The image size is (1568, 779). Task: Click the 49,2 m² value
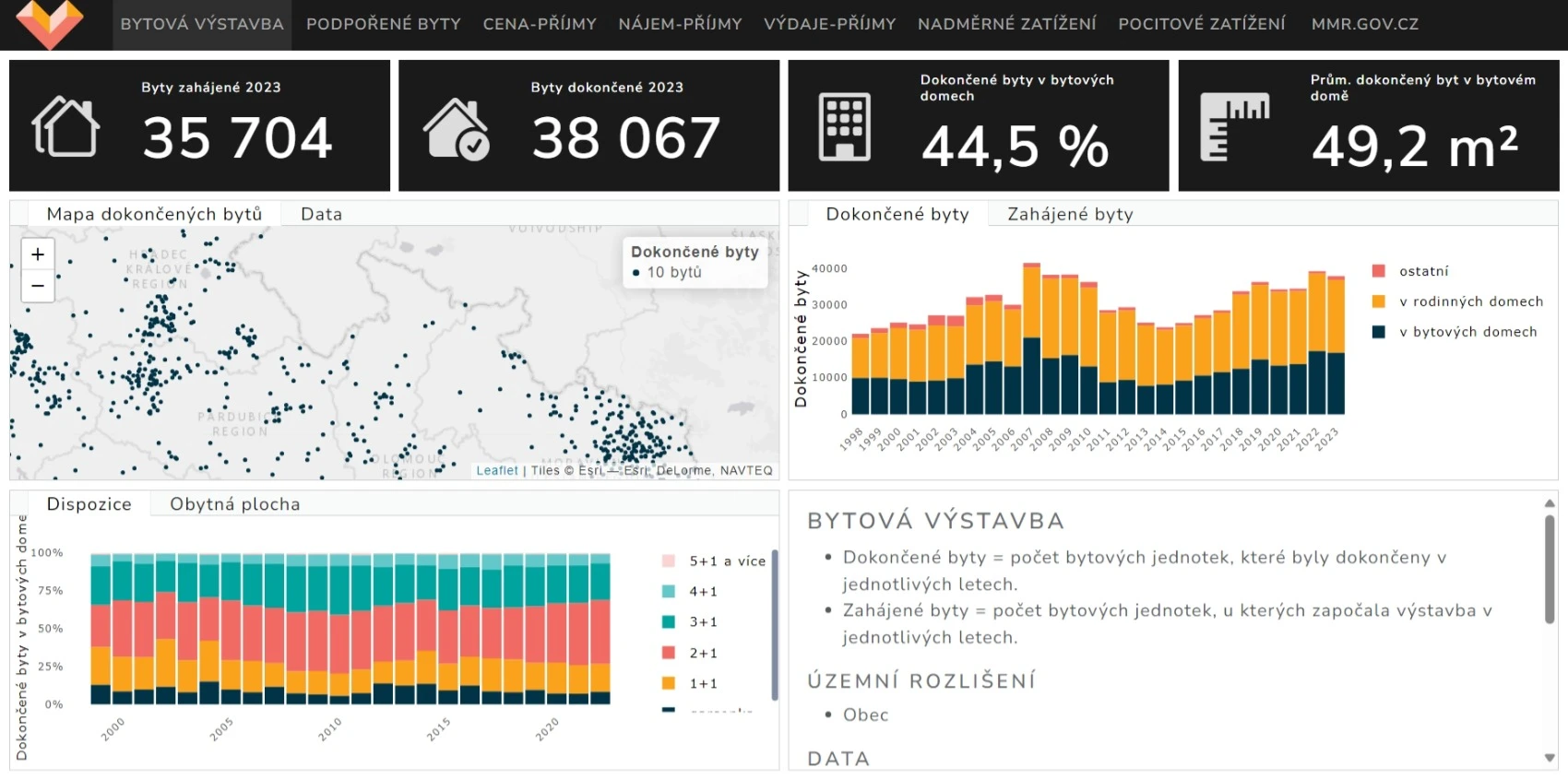(1415, 146)
